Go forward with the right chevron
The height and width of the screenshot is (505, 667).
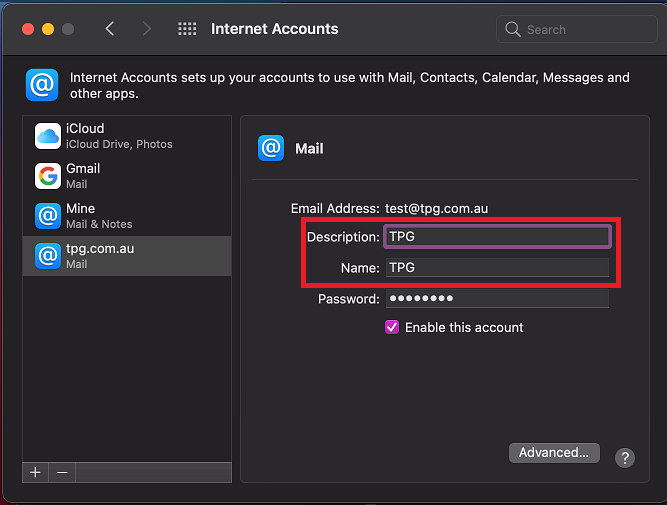point(147,29)
